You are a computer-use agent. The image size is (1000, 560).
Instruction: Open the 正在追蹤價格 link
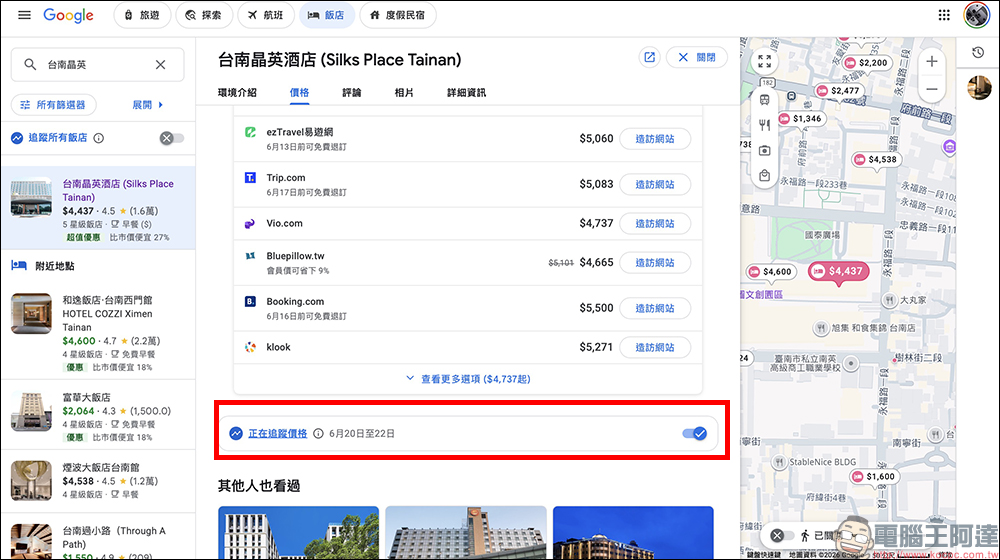(x=277, y=434)
